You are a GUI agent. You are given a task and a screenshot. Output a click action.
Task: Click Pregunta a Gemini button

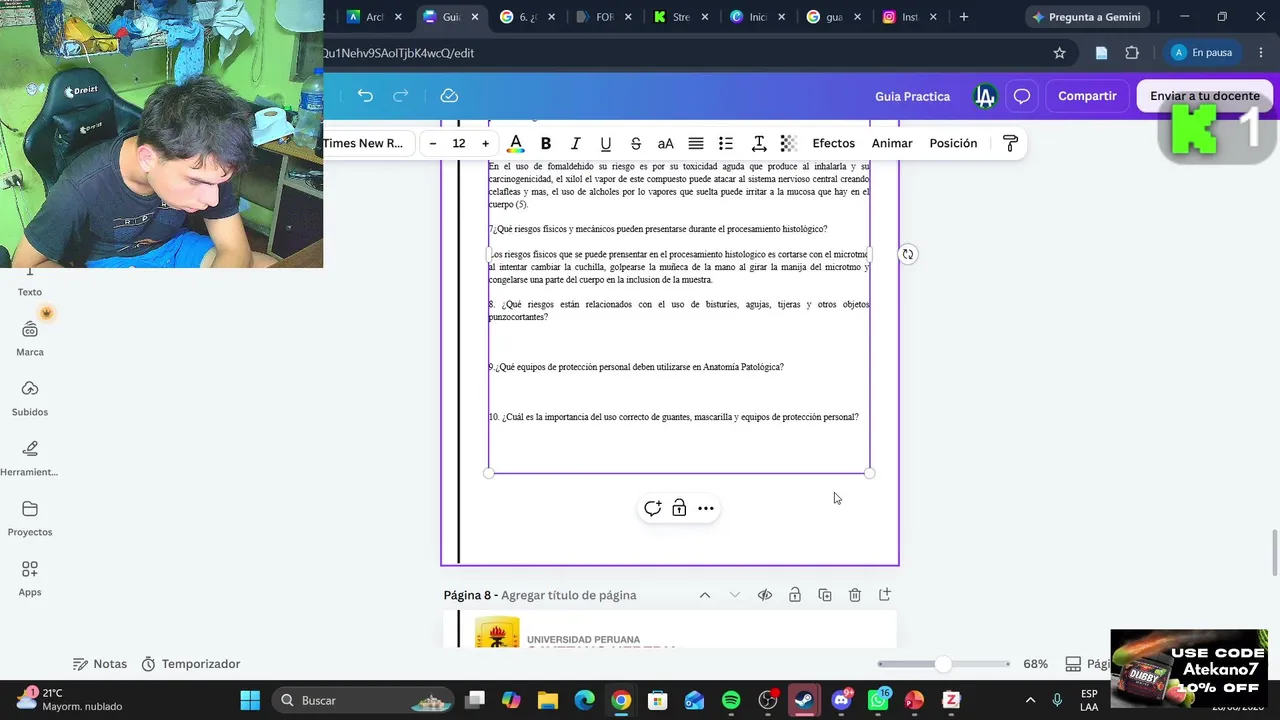point(1086,17)
